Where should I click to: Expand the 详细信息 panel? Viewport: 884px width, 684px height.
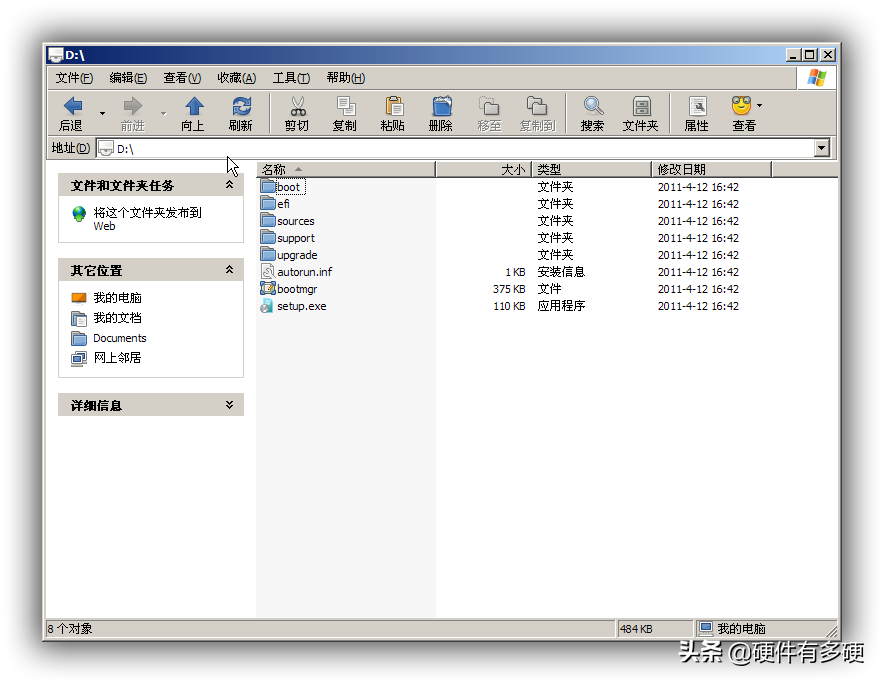[x=229, y=405]
